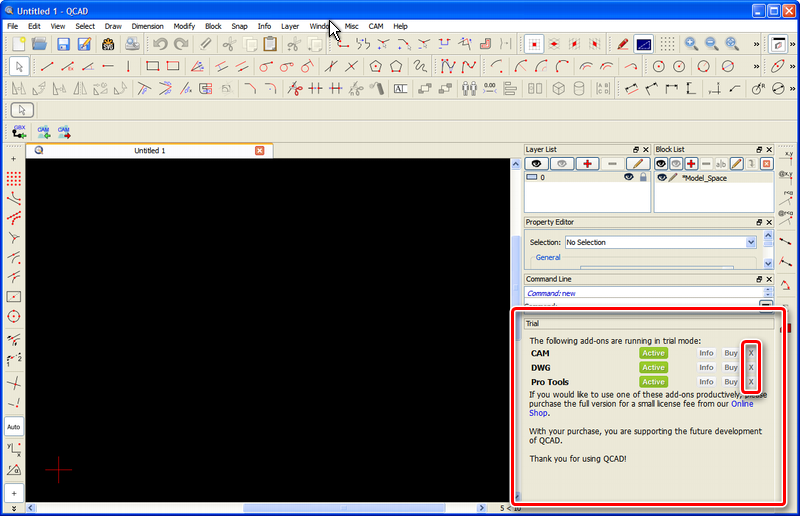Select the polygon (pentagon) drawing tool

pyautogui.click(x=376, y=66)
